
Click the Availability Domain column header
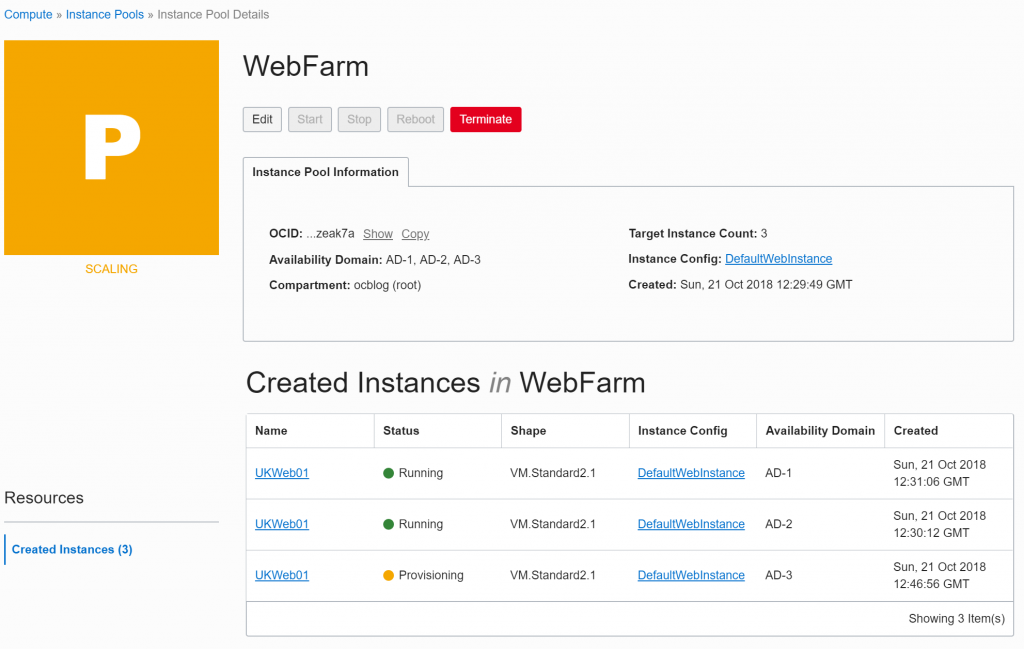click(820, 431)
